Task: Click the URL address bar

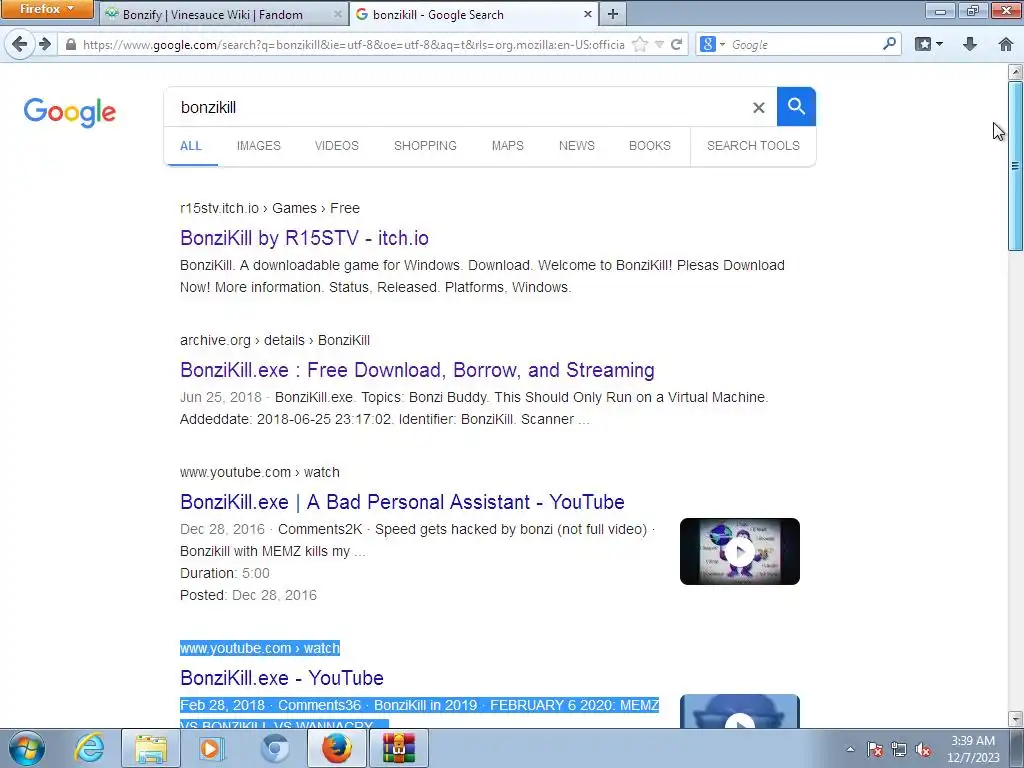Action: pos(353,44)
